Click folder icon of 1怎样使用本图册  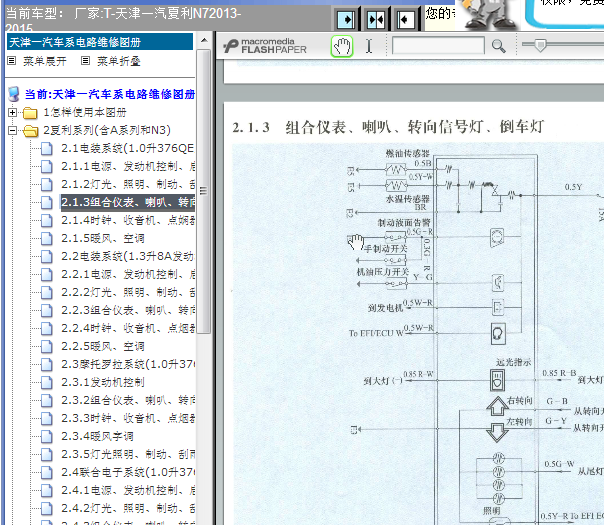[x=30, y=113]
